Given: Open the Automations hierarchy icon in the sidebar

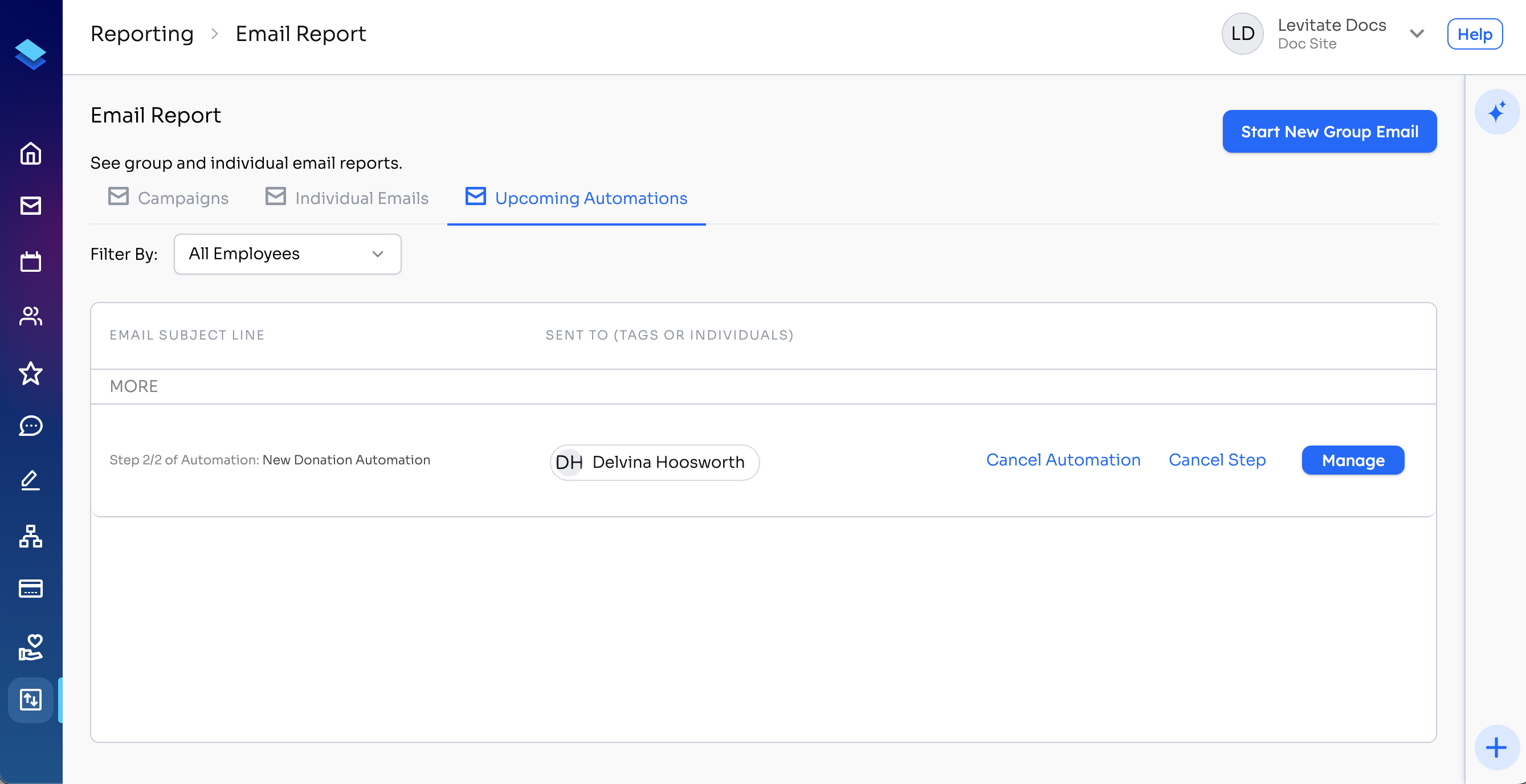Looking at the screenshot, I should [x=31, y=536].
